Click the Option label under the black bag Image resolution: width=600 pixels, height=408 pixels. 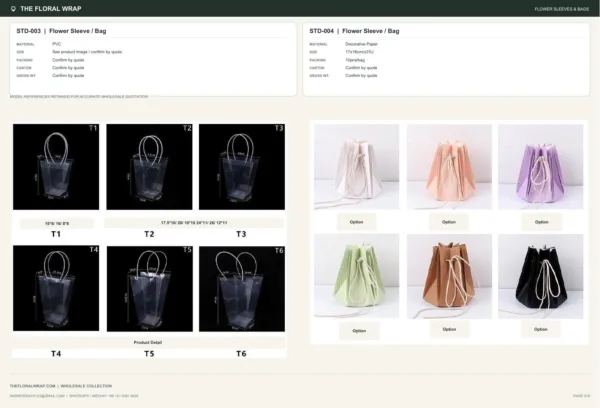[x=541, y=329]
